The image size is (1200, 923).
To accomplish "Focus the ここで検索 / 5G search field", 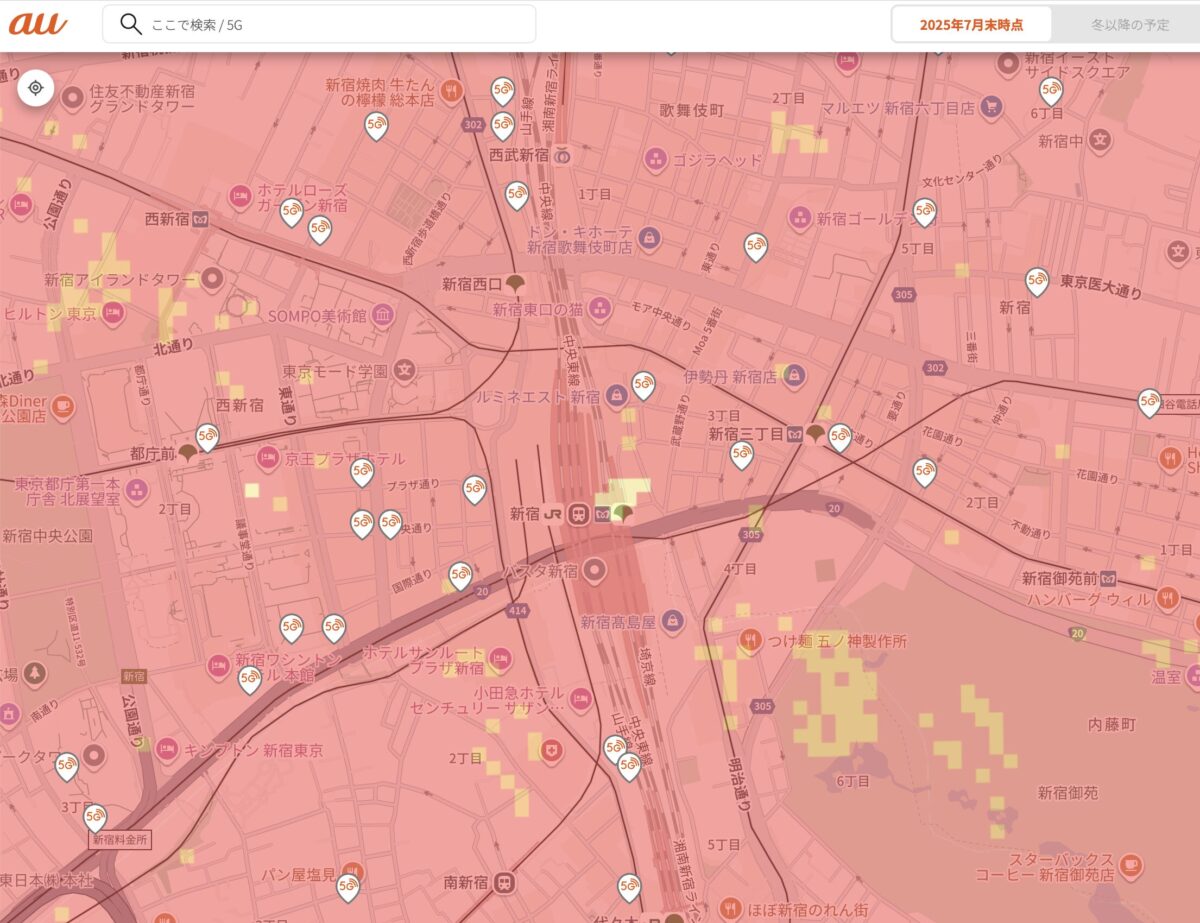I will pyautogui.click(x=319, y=24).
